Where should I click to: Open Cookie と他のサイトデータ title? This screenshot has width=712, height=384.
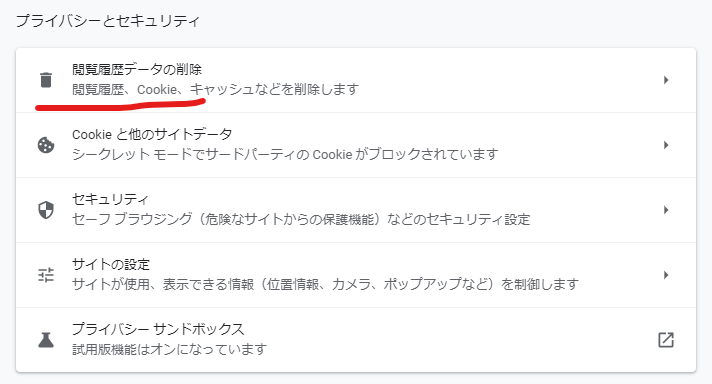(152, 134)
